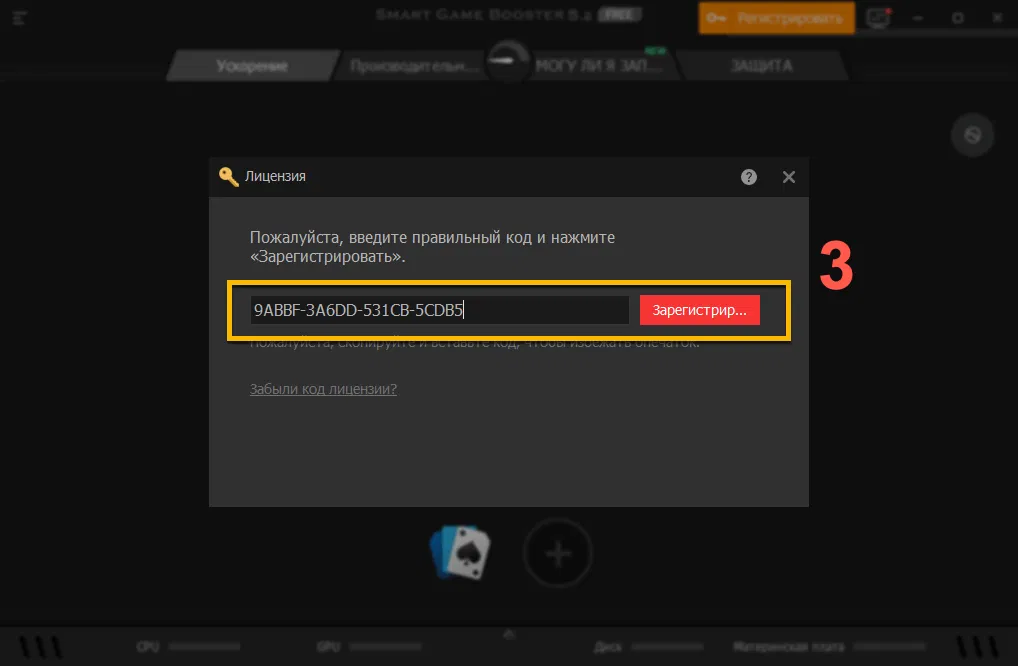Switch to the МОГУ ЛИ Я ЗАП... tab
1018x666 pixels.
tap(600, 66)
